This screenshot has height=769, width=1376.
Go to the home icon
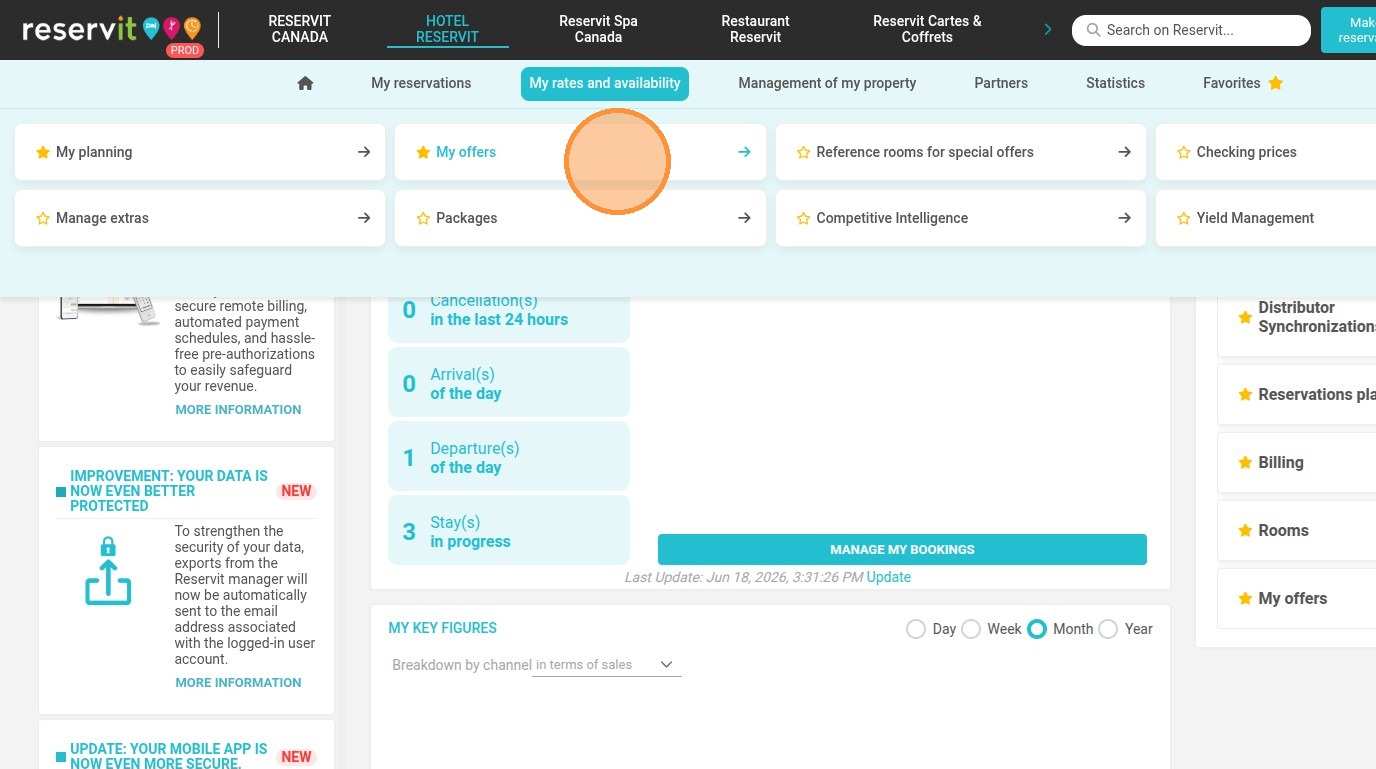(x=306, y=83)
